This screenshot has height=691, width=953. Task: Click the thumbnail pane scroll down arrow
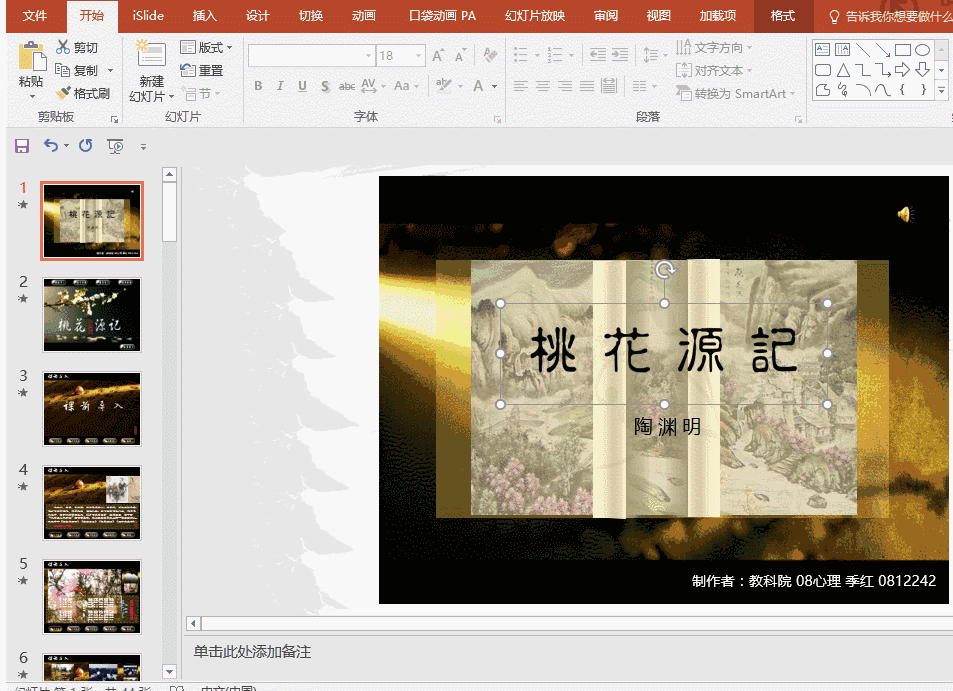pos(170,672)
